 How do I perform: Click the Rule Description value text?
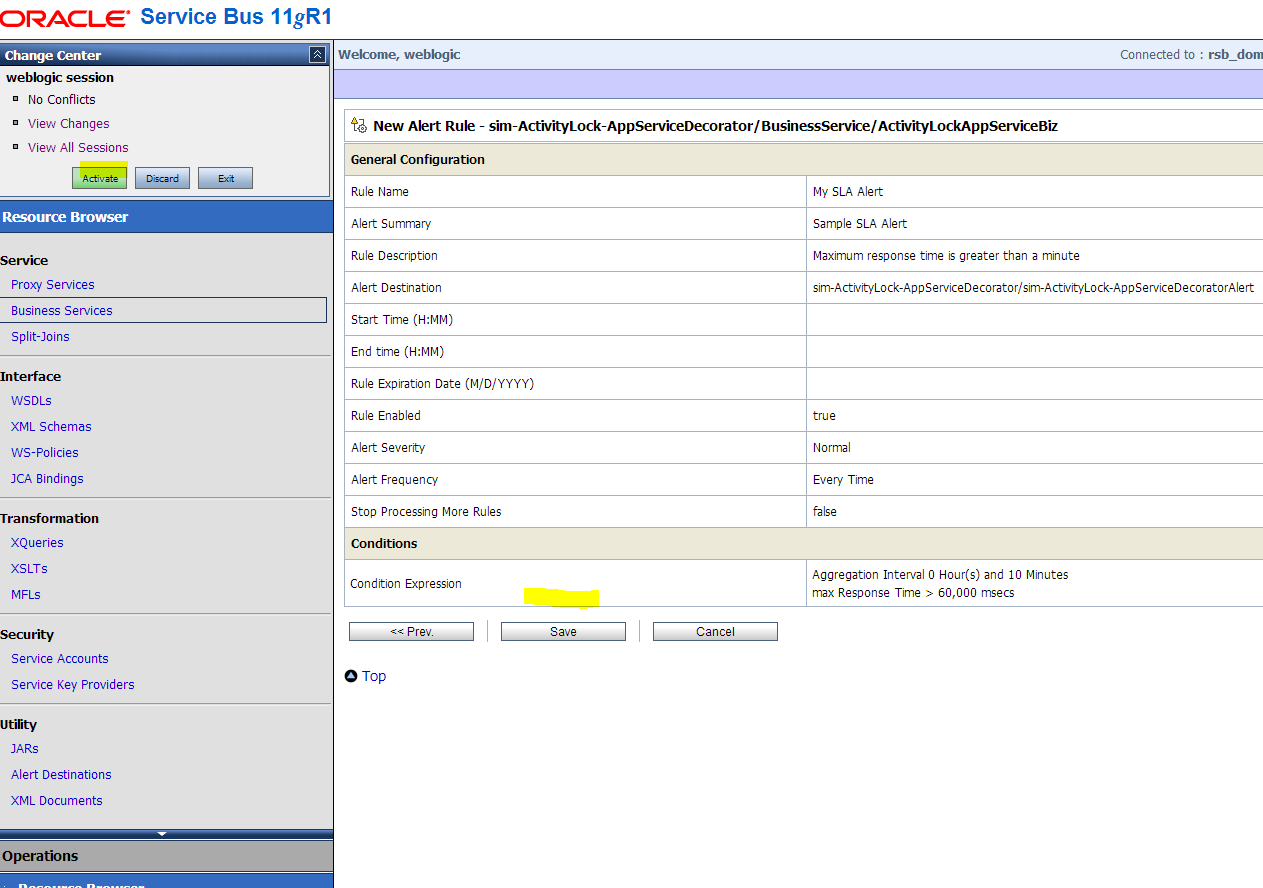click(946, 256)
